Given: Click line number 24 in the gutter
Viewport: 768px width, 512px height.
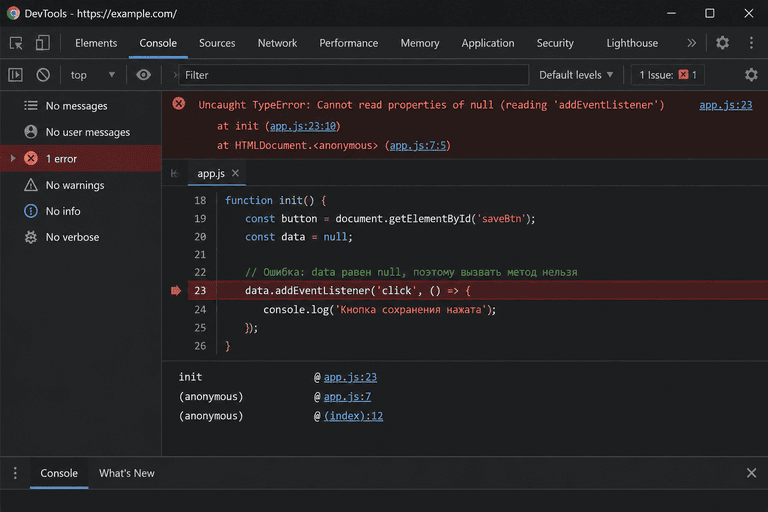Looking at the screenshot, I should point(200,310).
